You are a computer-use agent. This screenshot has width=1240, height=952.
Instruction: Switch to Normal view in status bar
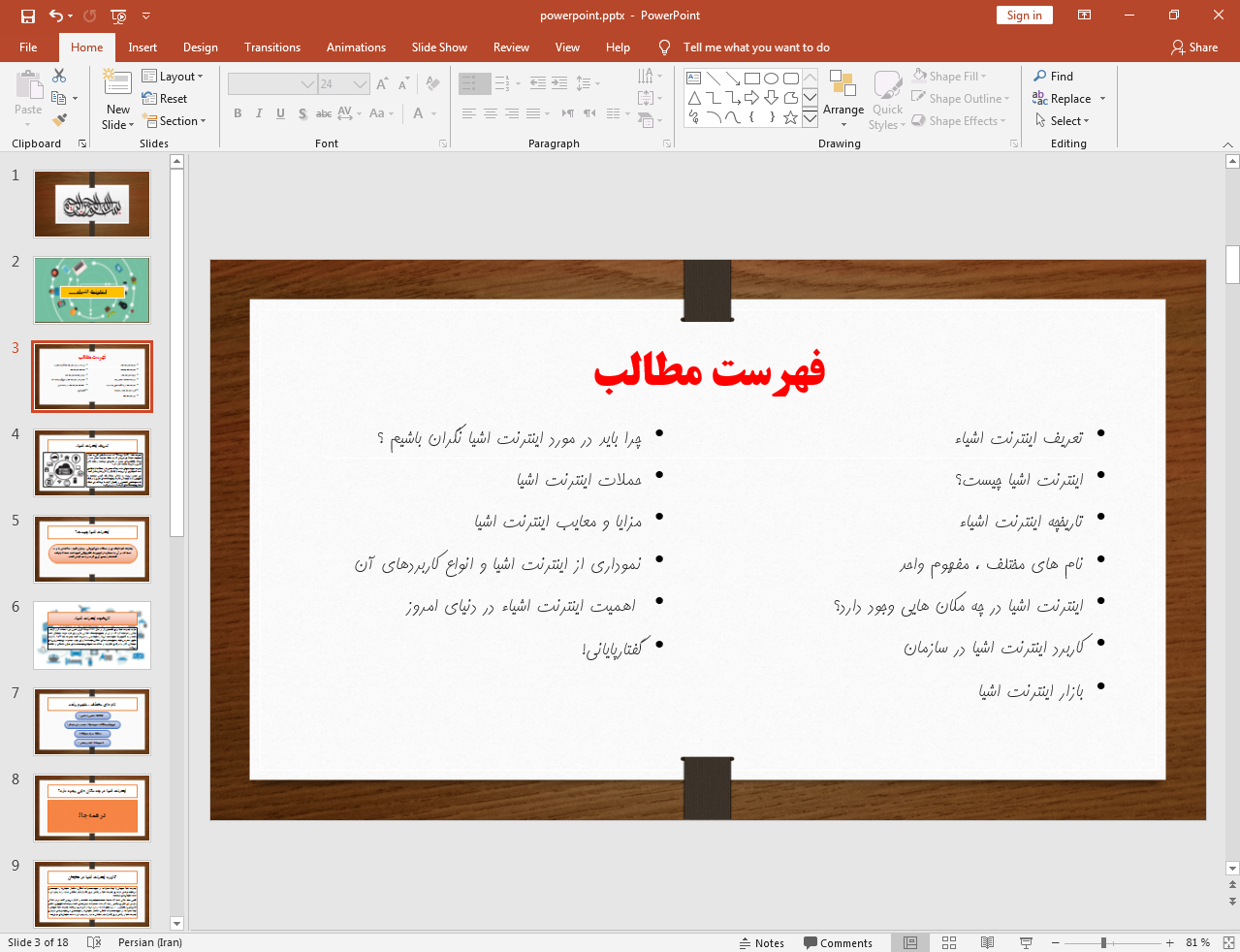click(x=910, y=942)
